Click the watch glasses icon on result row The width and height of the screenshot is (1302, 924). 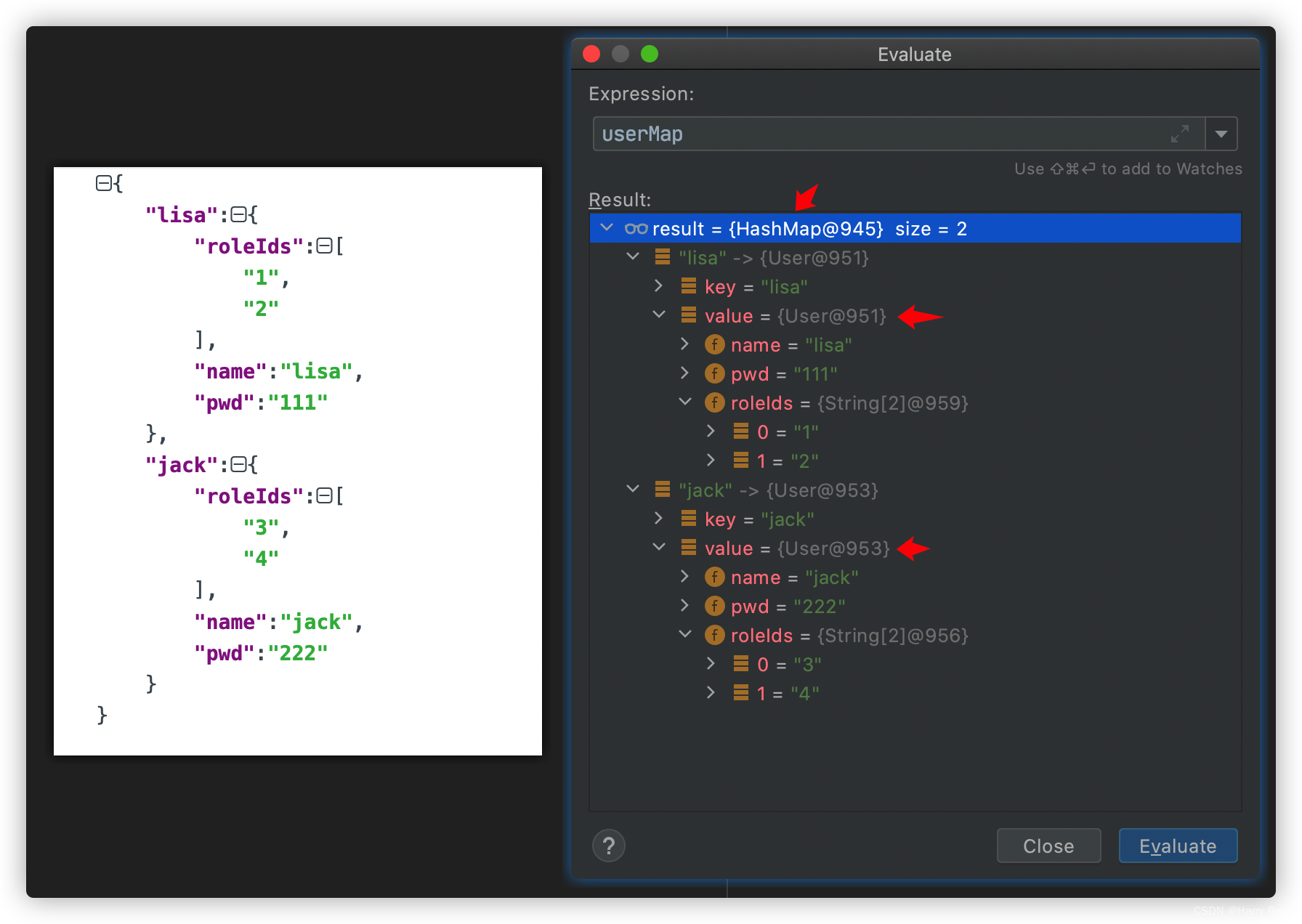tap(636, 229)
